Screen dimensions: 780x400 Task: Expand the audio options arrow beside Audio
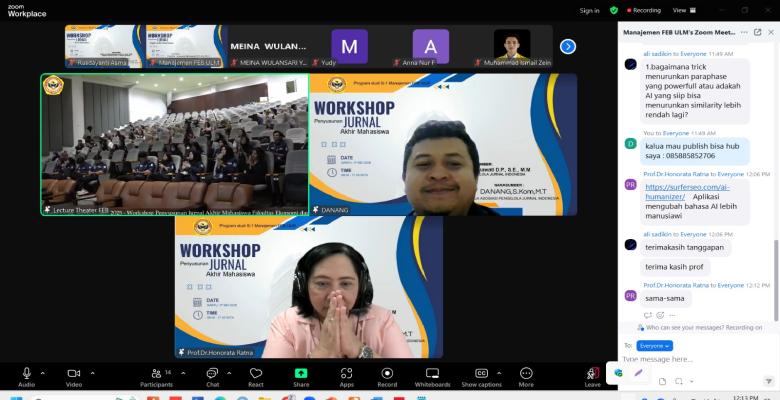coord(46,372)
